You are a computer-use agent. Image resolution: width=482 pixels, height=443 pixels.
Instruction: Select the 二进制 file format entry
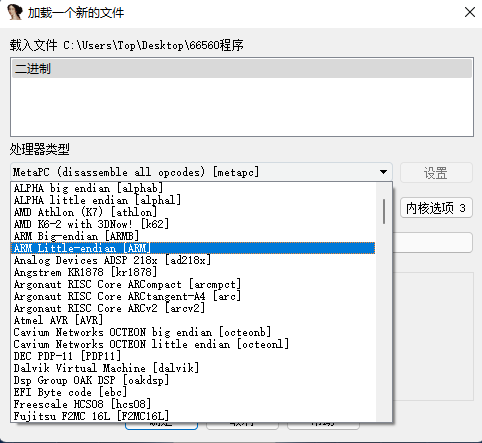(x=242, y=69)
